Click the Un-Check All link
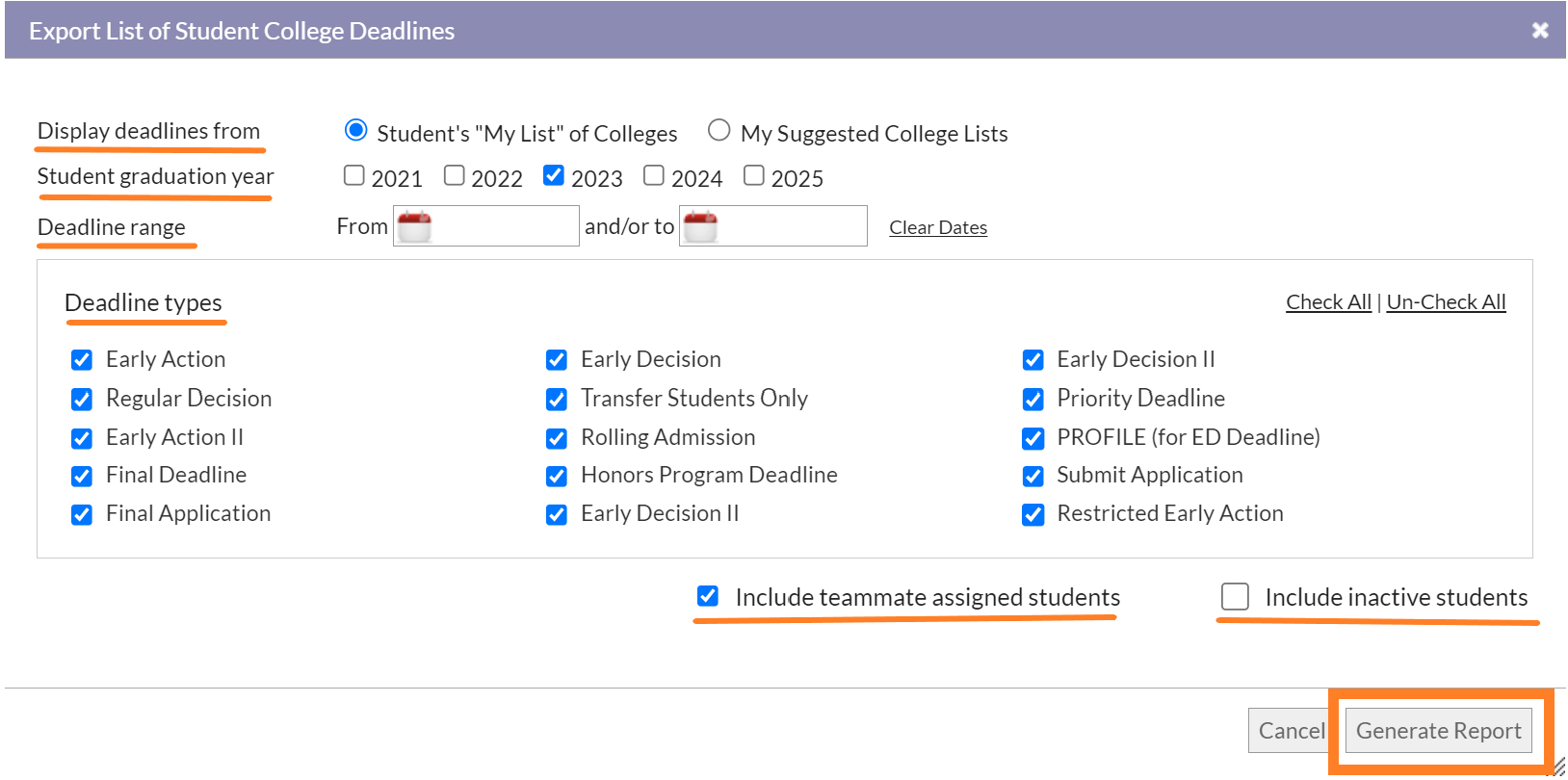 [x=1446, y=301]
